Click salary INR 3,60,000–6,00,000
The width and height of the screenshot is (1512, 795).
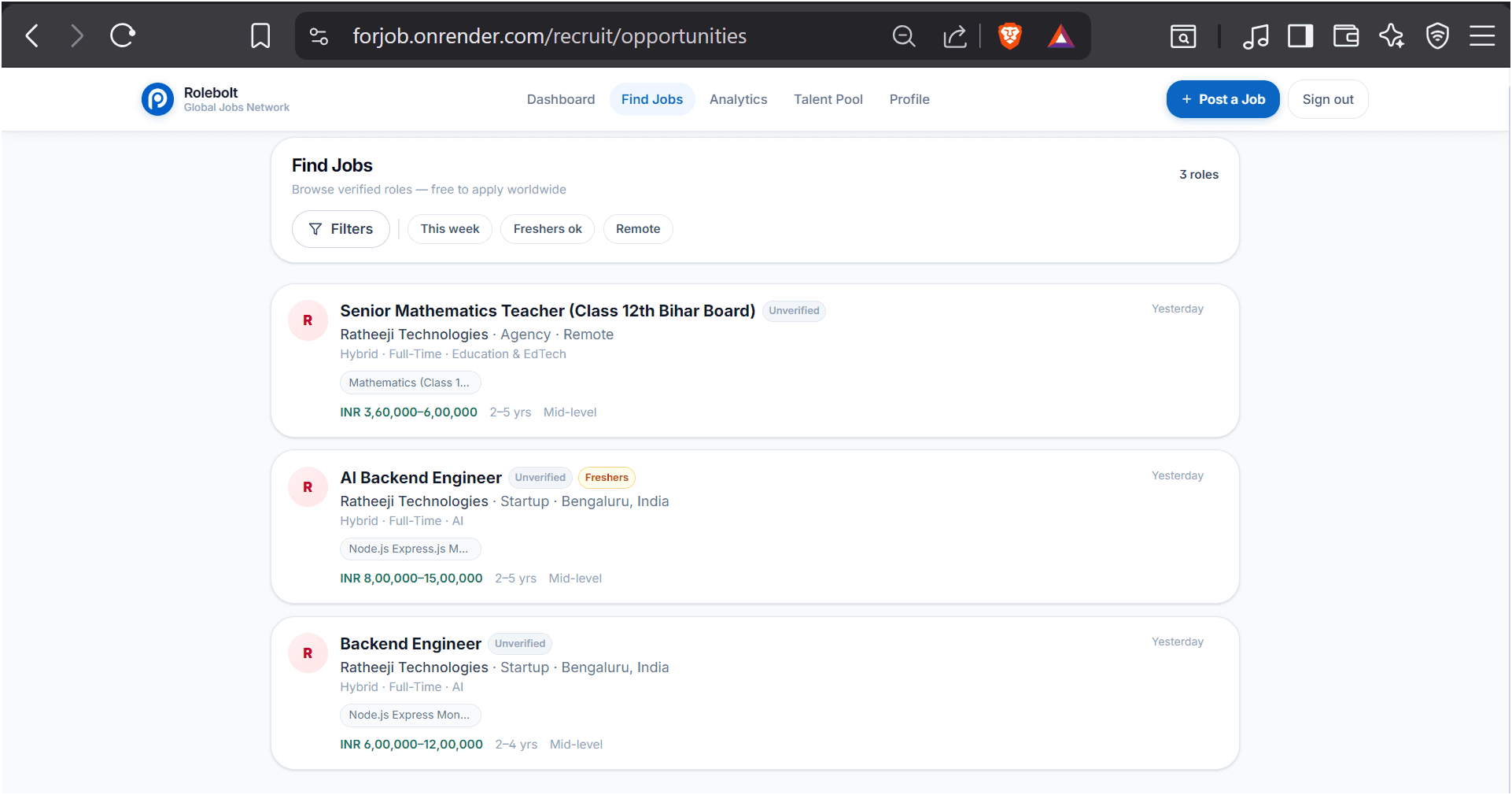(x=408, y=412)
